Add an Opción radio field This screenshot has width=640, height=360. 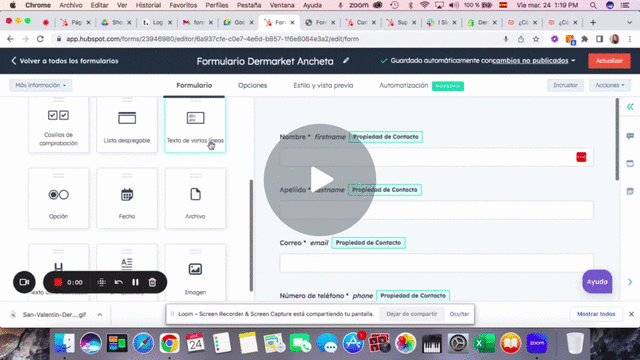58,198
